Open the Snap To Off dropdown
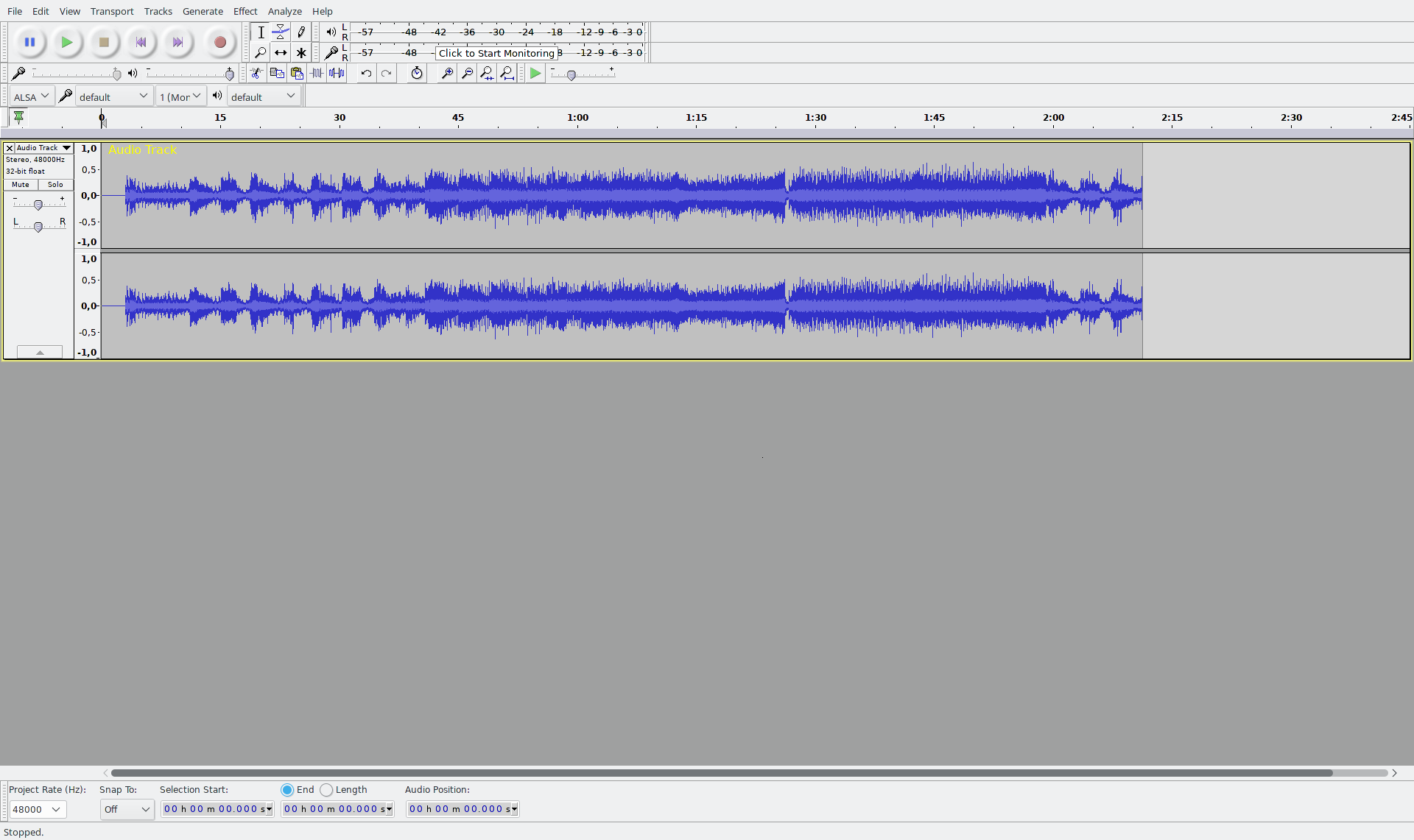The width and height of the screenshot is (1414, 840). point(127,809)
